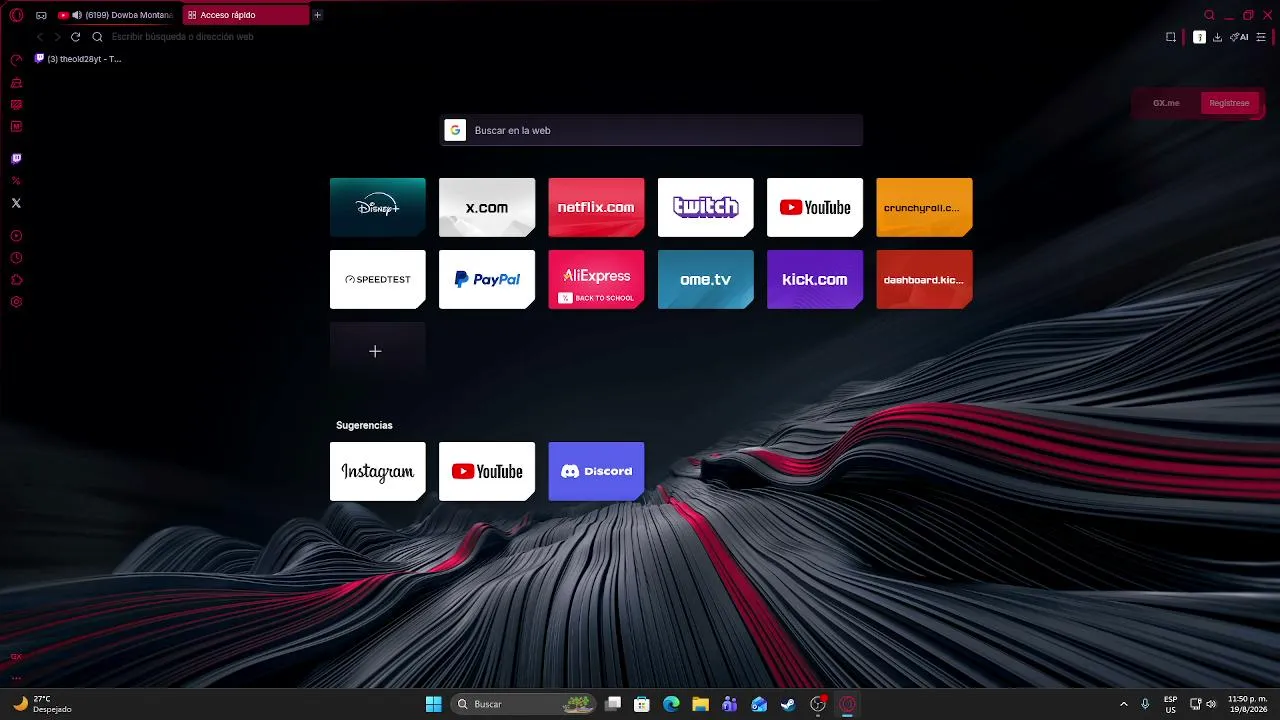Viewport: 1280px width, 720px height.
Task: Open the taskbar clock and date
Action: [1248, 704]
